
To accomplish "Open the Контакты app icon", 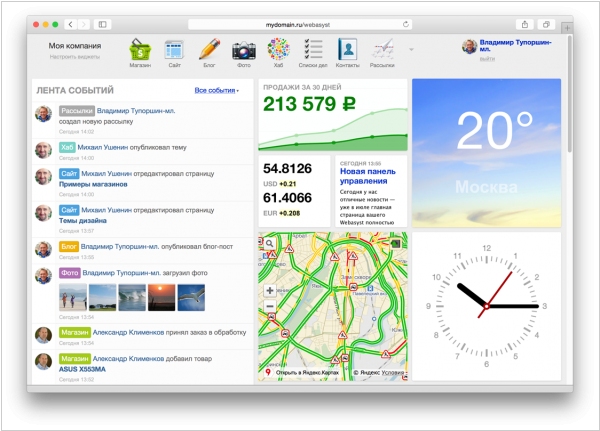I will click(347, 50).
